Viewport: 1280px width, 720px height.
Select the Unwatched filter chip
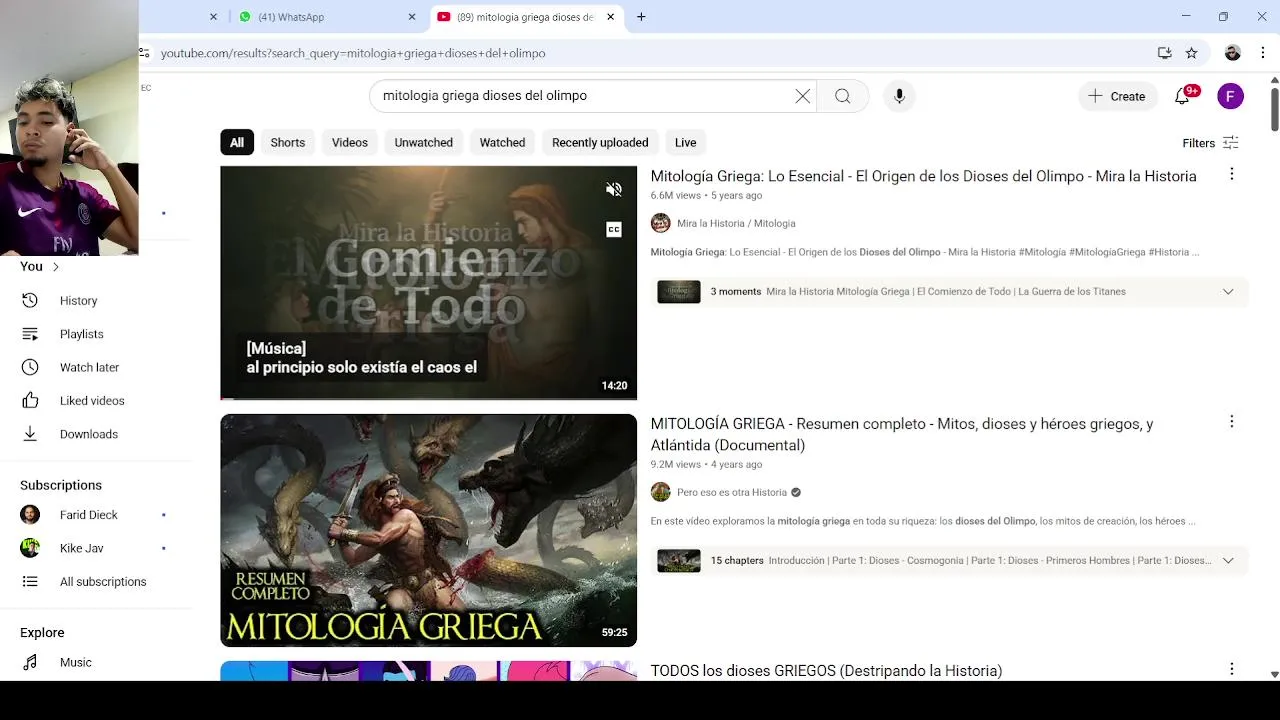pos(424,142)
